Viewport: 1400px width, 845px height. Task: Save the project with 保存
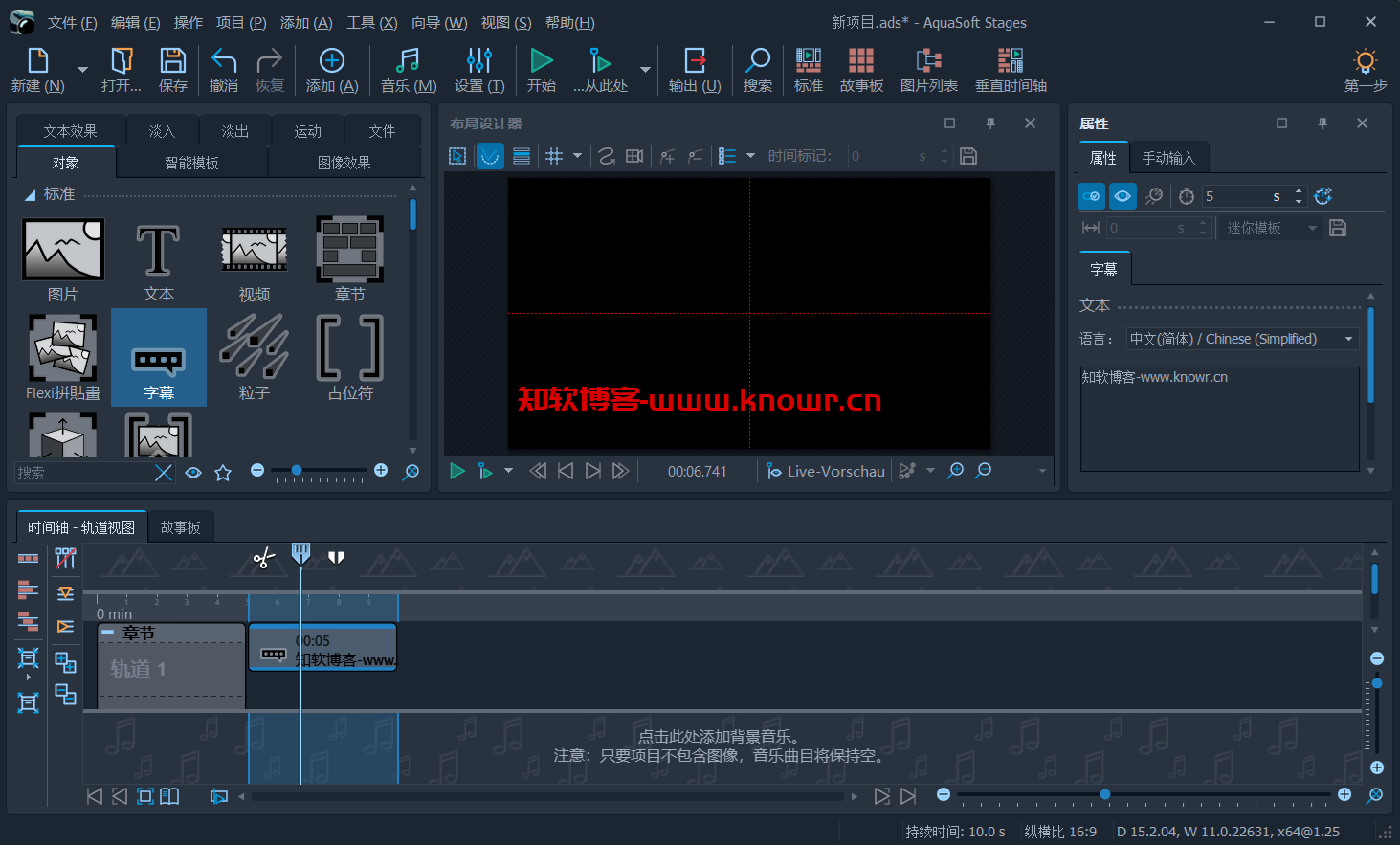click(173, 71)
